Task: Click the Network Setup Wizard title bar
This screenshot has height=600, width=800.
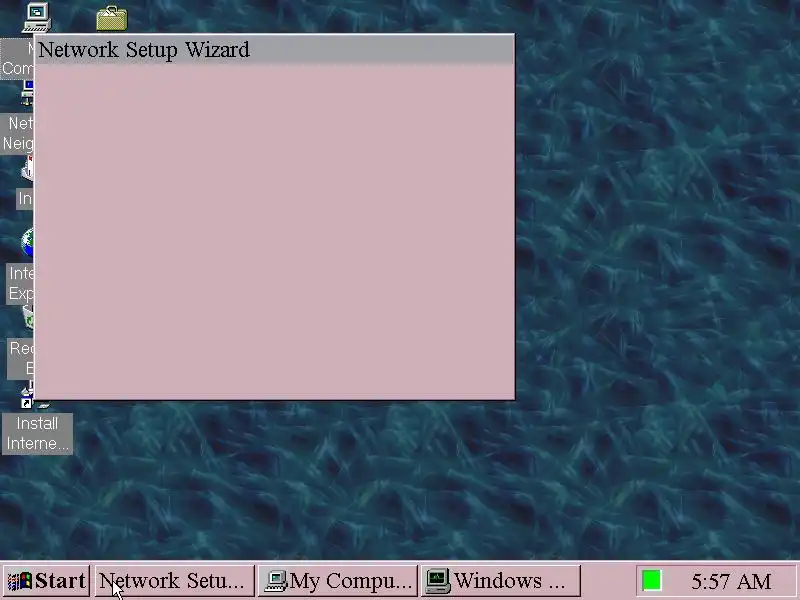Action: coord(274,50)
